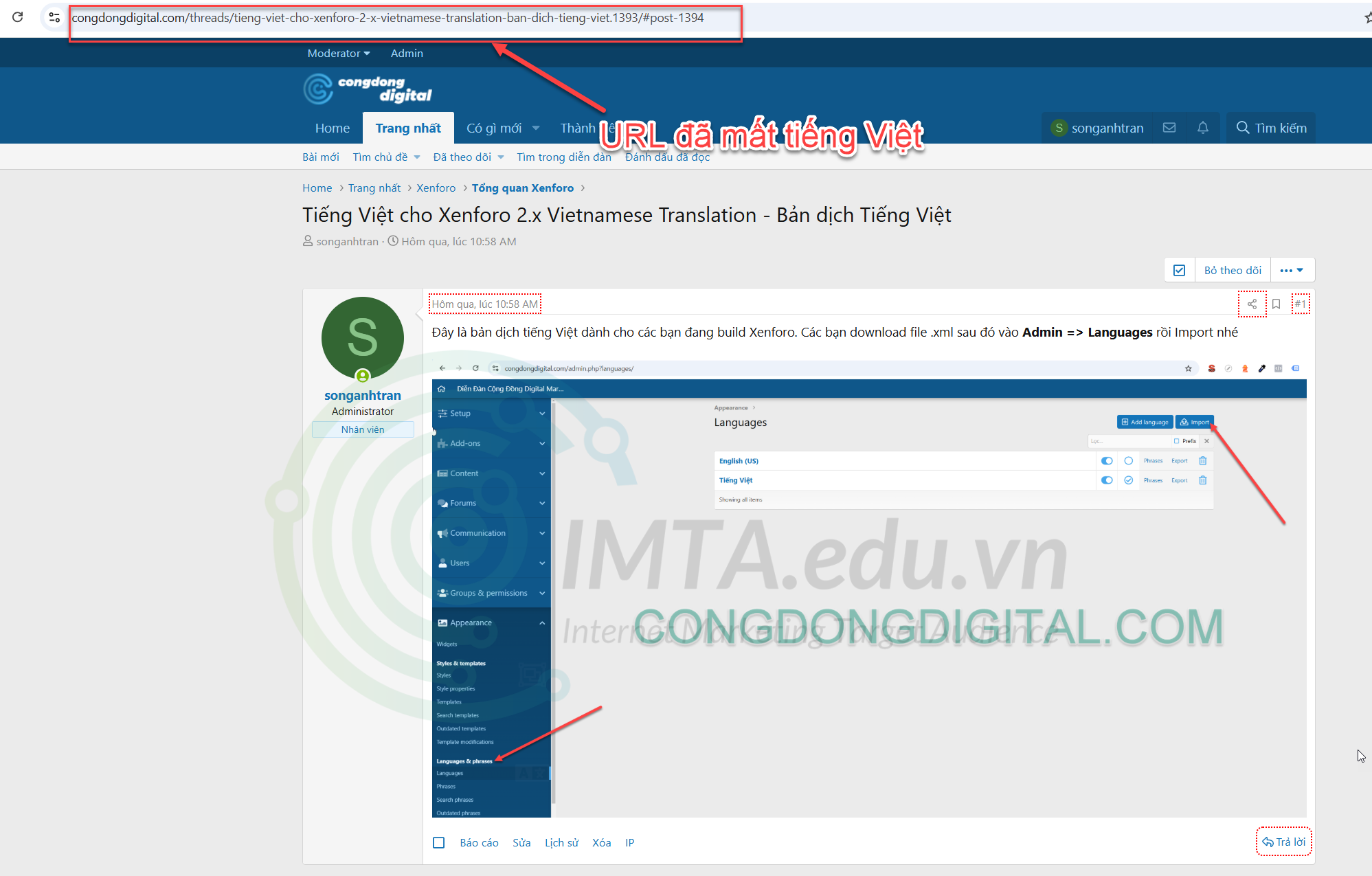Open the inbox envelope icon
1372x876 pixels.
click(x=1169, y=128)
